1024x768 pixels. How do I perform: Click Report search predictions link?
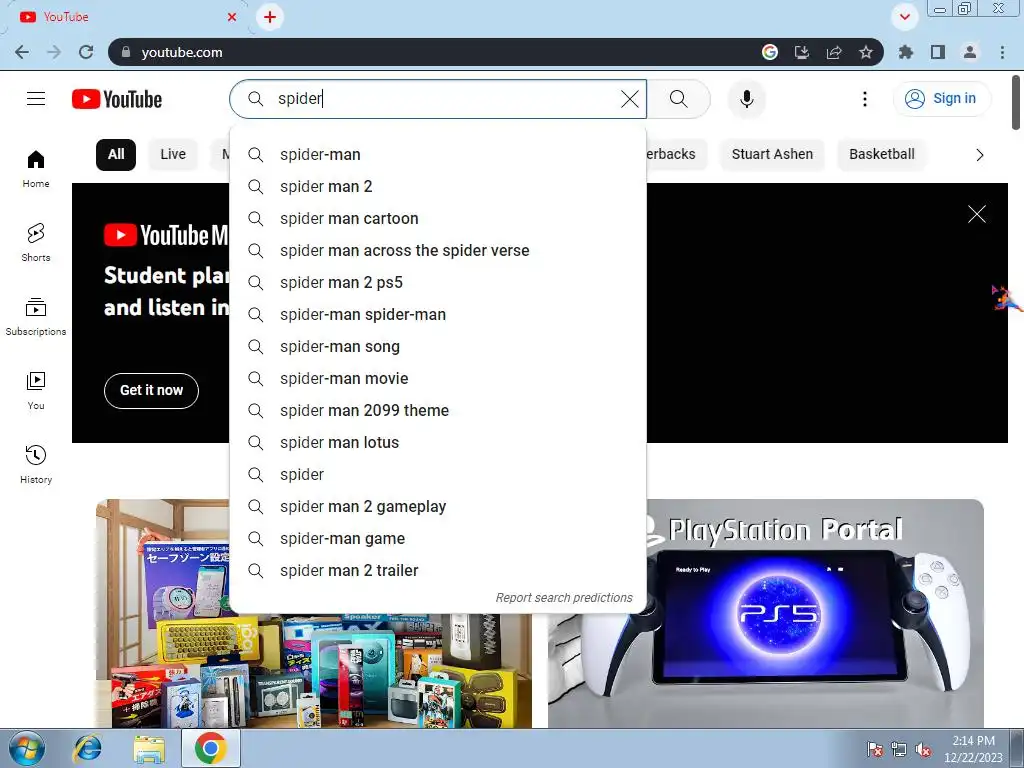pyautogui.click(x=564, y=598)
